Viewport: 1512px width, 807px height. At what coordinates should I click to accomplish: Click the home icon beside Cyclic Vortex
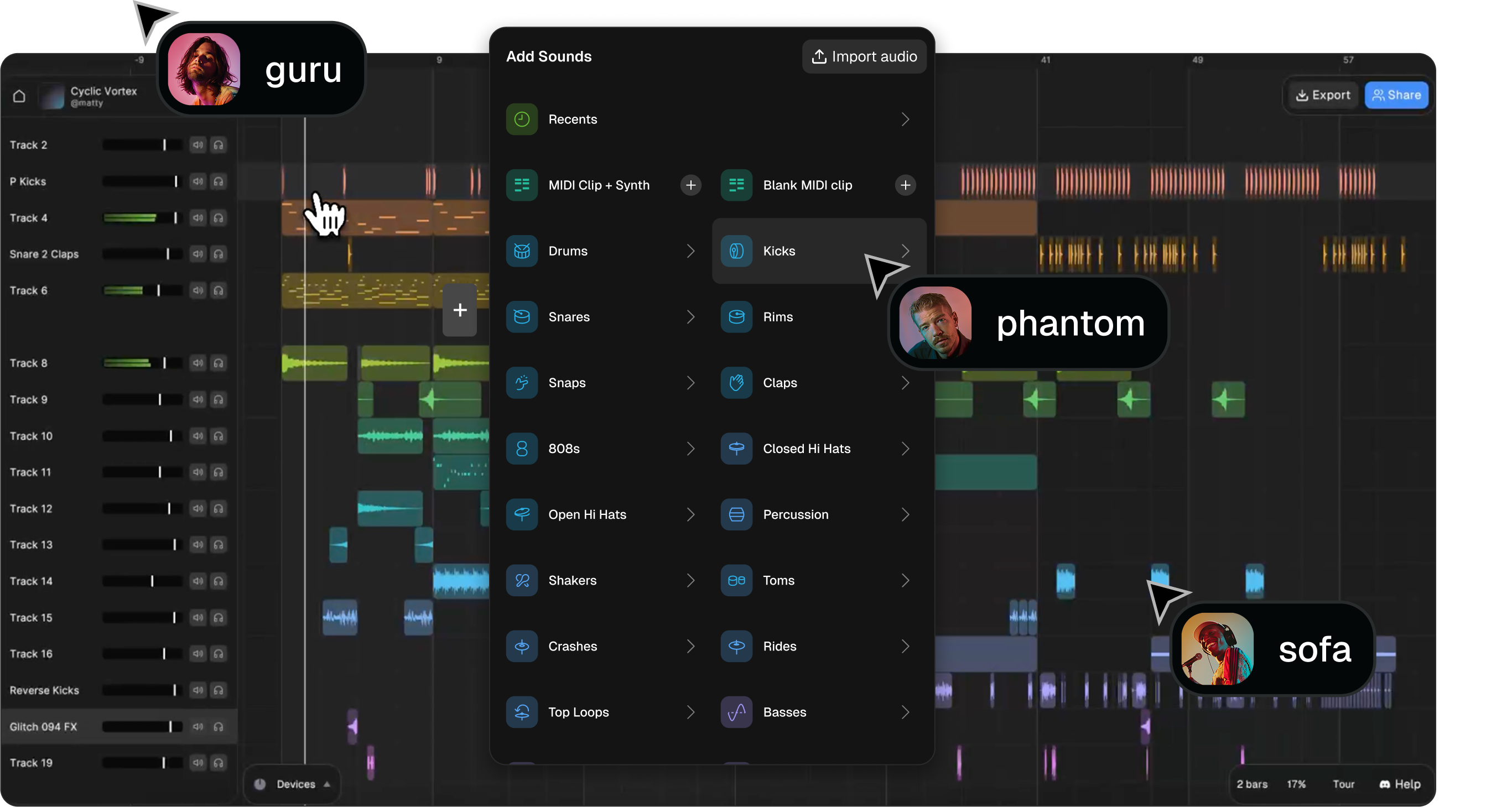(19, 96)
